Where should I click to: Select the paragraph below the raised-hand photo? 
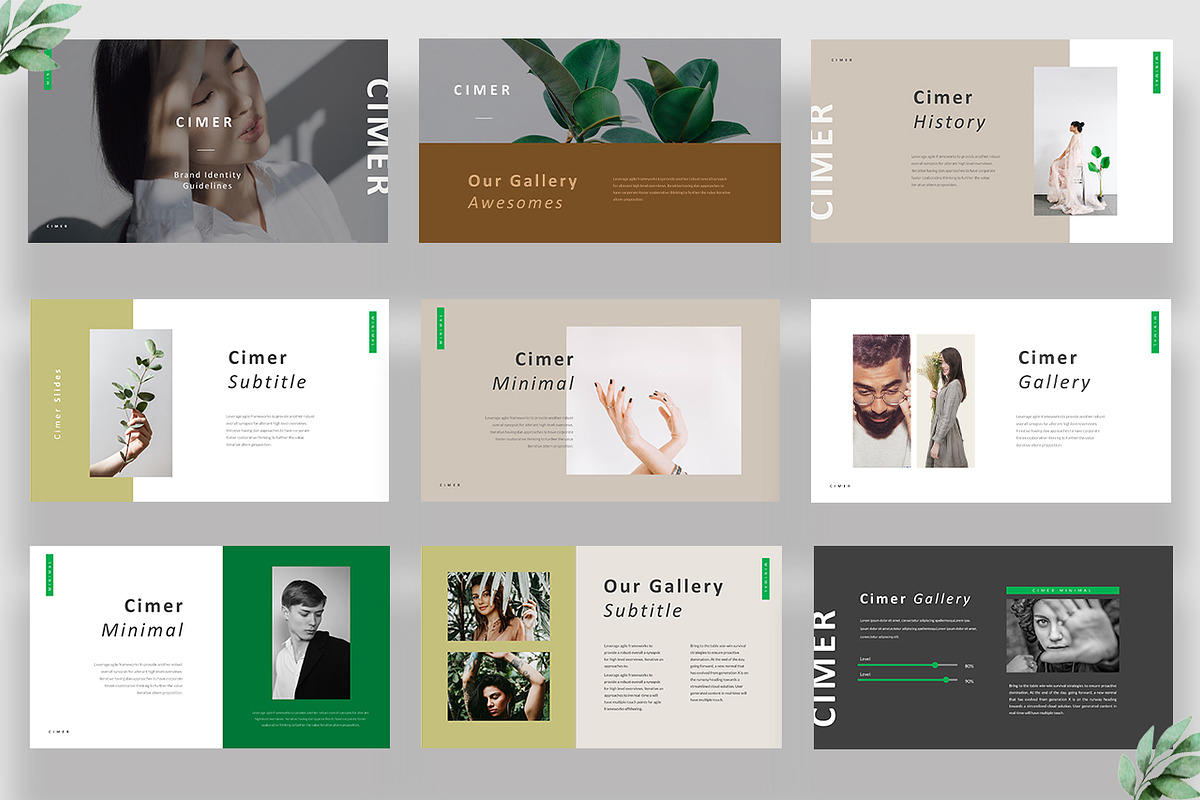tap(1062, 699)
